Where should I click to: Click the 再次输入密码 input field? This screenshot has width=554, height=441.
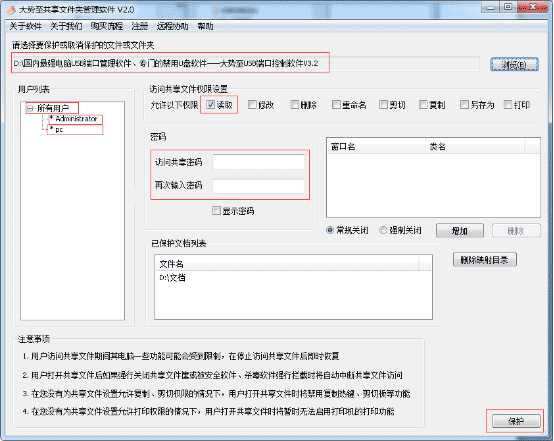click(259, 186)
